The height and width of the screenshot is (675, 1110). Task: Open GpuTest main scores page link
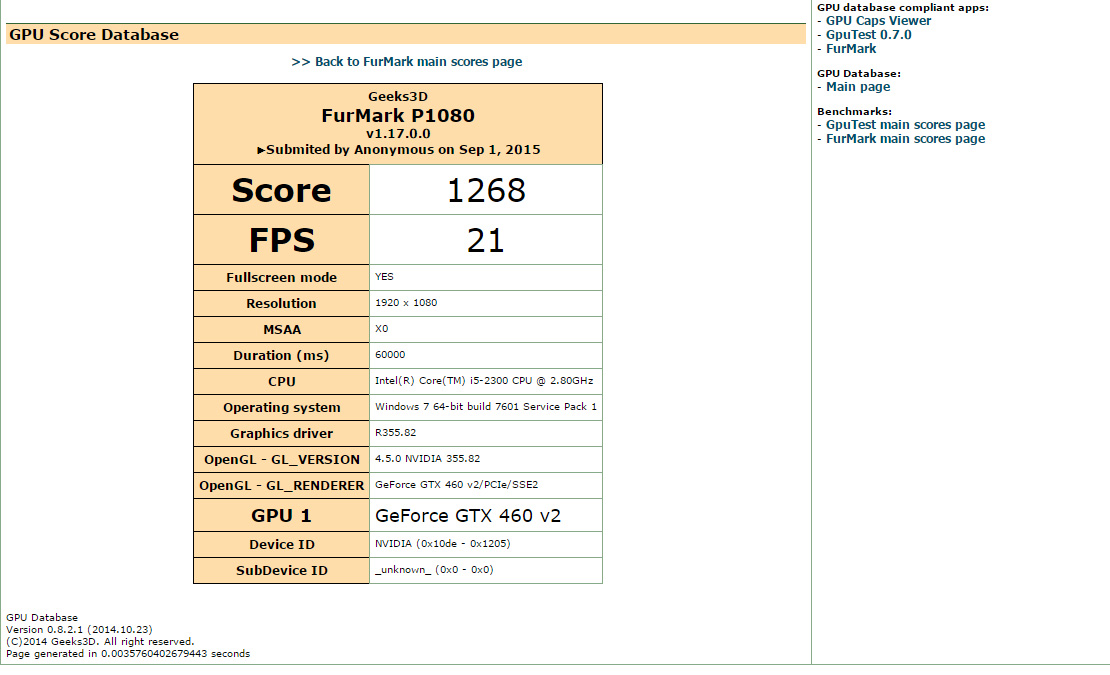click(x=905, y=125)
